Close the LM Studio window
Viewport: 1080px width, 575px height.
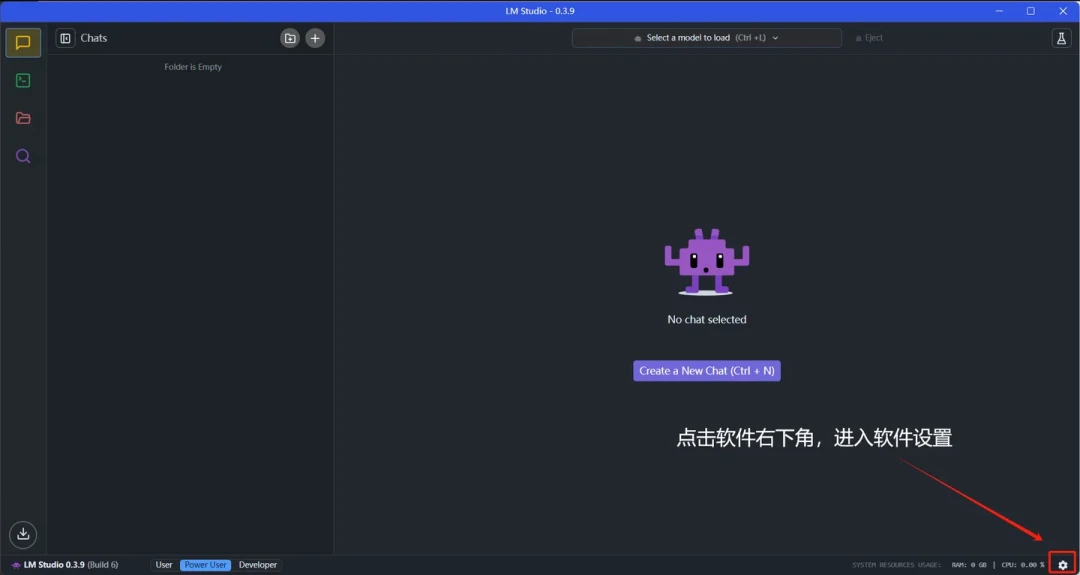(x=1063, y=11)
